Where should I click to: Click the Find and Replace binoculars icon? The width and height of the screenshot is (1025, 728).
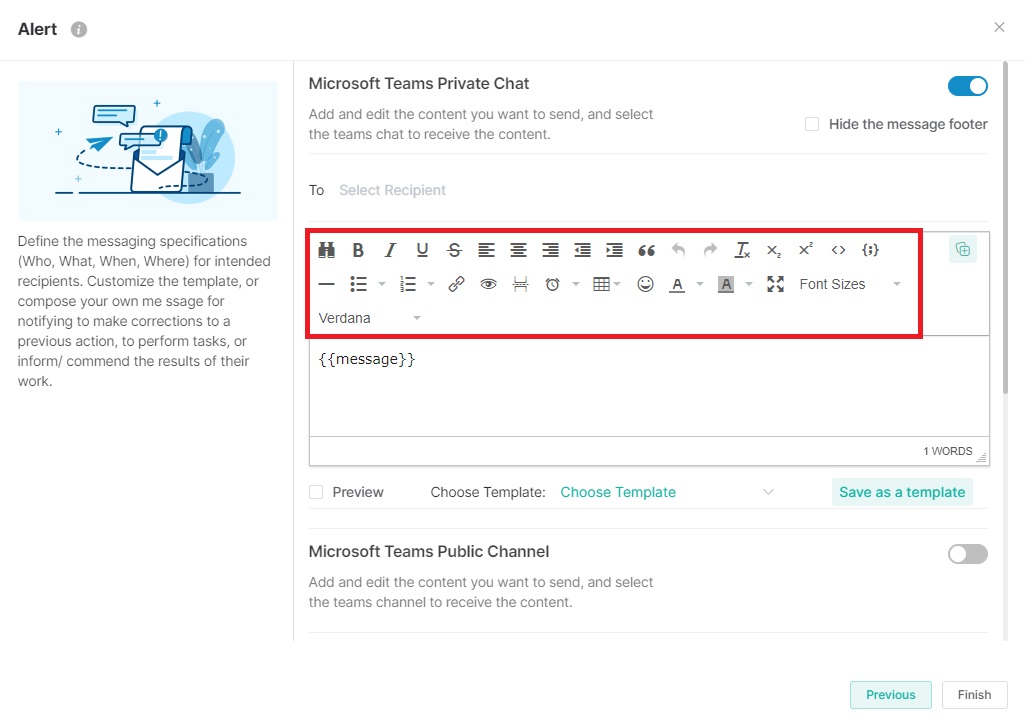click(327, 250)
